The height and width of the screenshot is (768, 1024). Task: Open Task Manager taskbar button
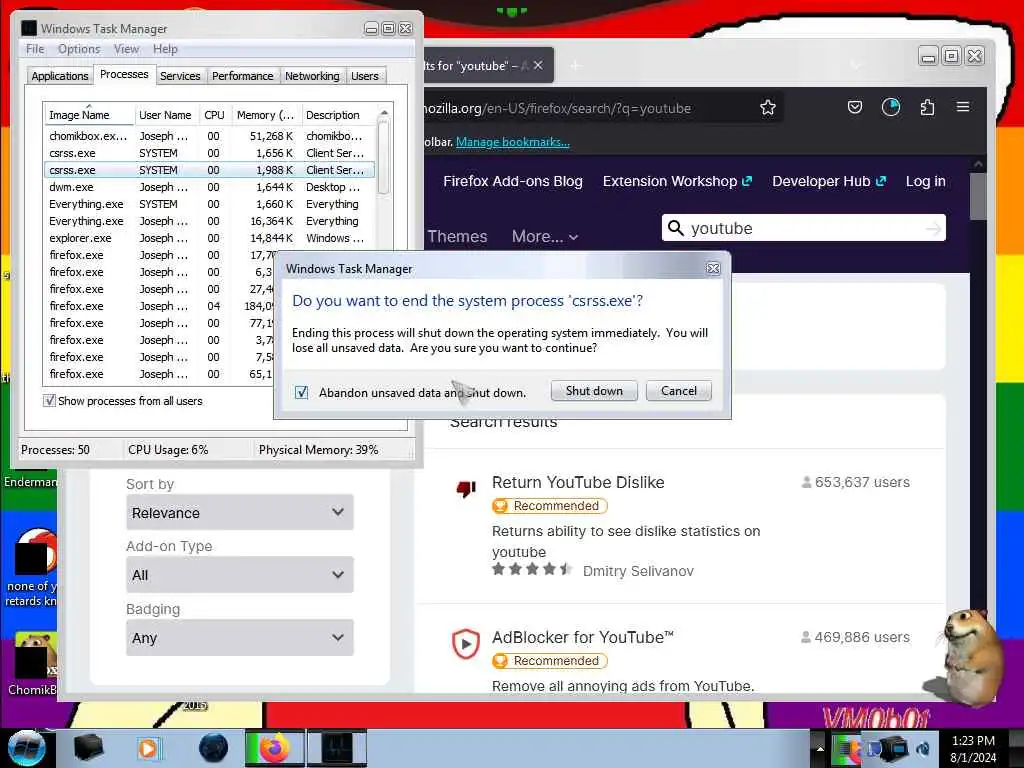(x=337, y=748)
